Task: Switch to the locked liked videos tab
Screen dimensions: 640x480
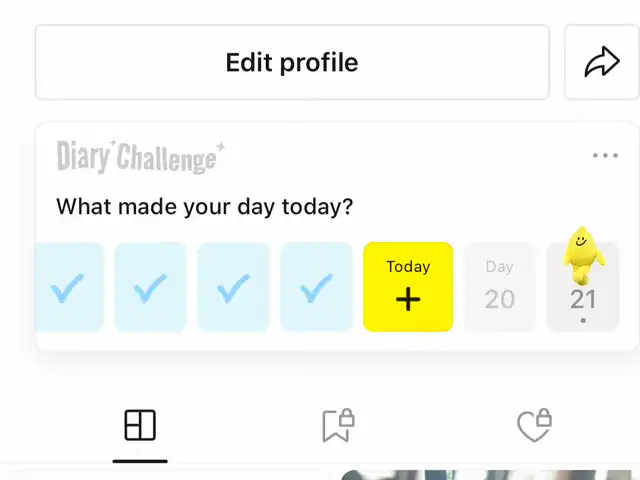Action: point(534,425)
